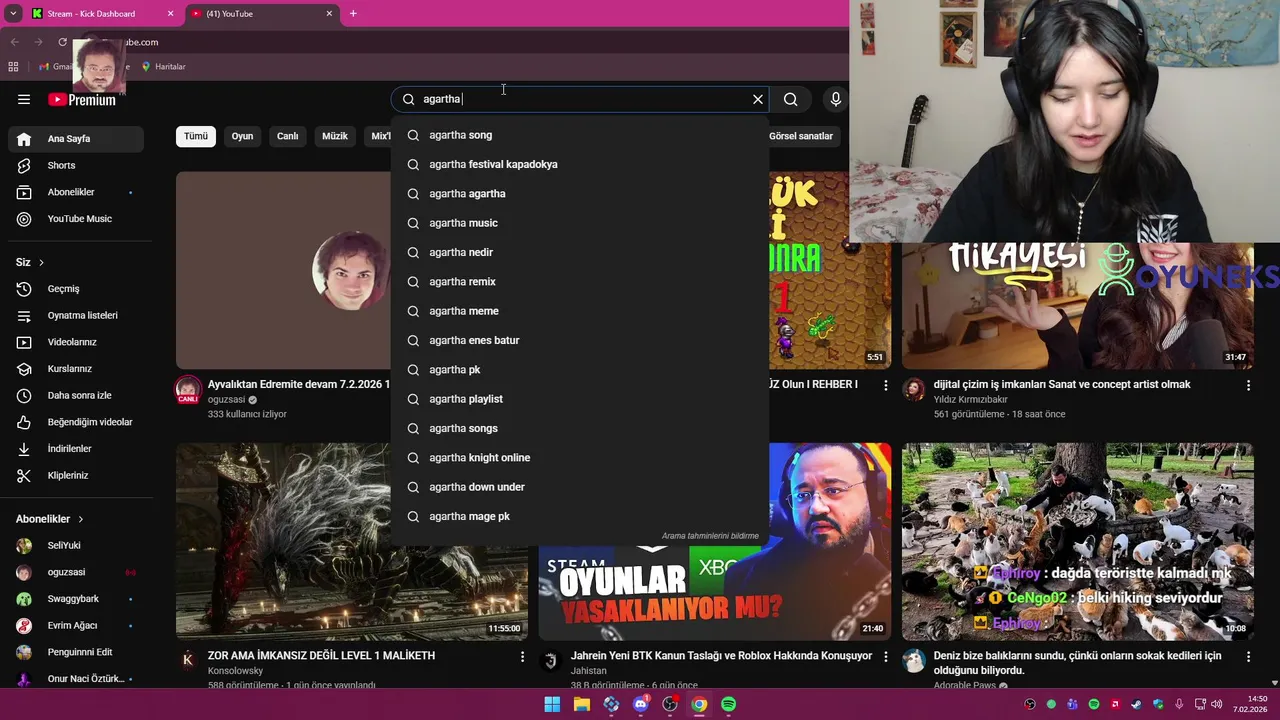Select suggestion 'agartha nedir'
The width and height of the screenshot is (1280, 720).
pos(580,252)
